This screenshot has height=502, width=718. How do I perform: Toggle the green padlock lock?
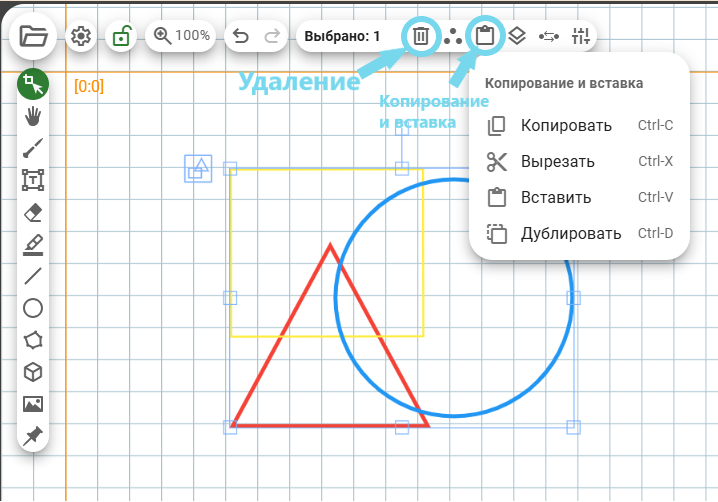(x=121, y=36)
